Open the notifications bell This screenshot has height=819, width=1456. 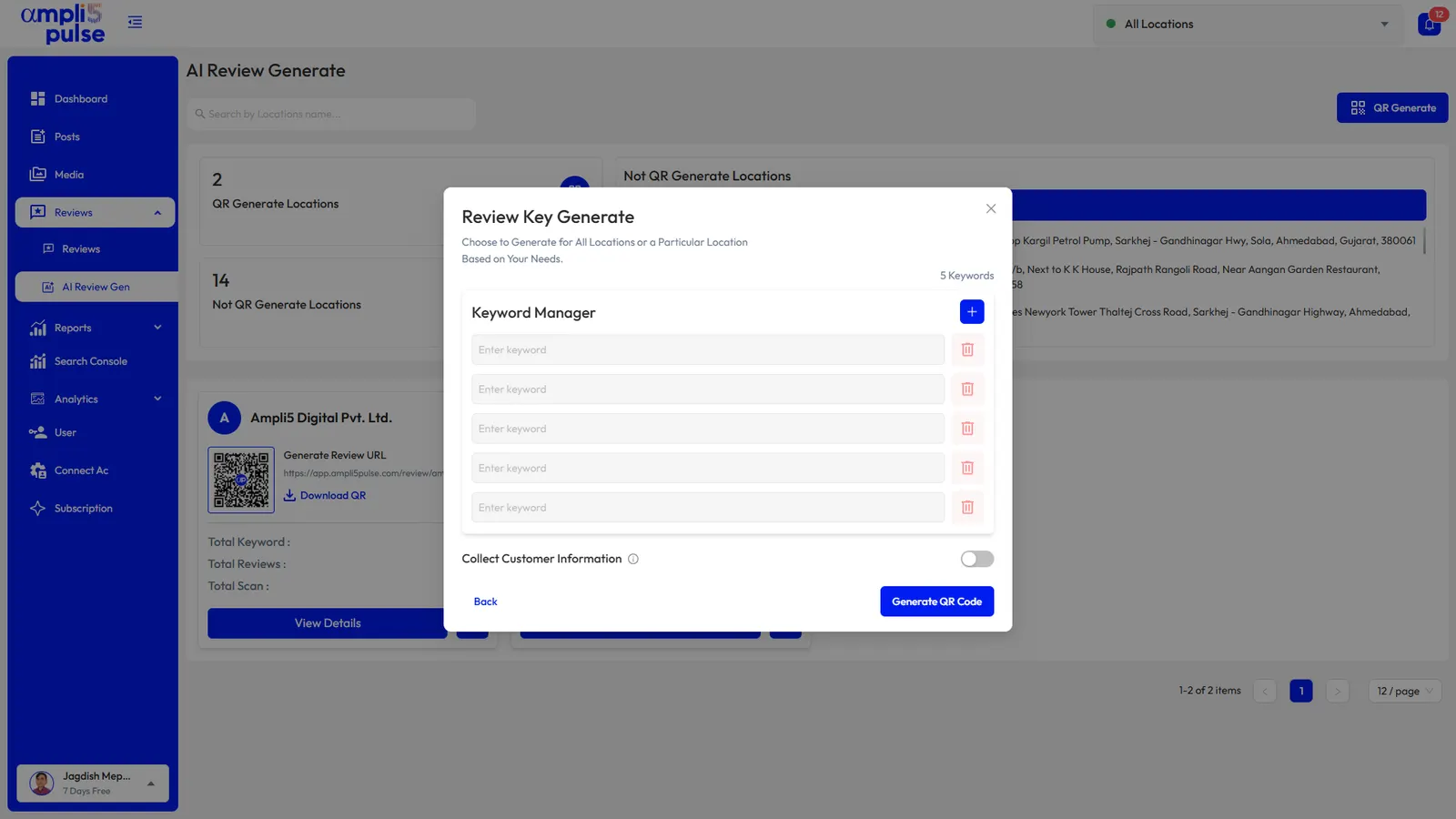1430,24
